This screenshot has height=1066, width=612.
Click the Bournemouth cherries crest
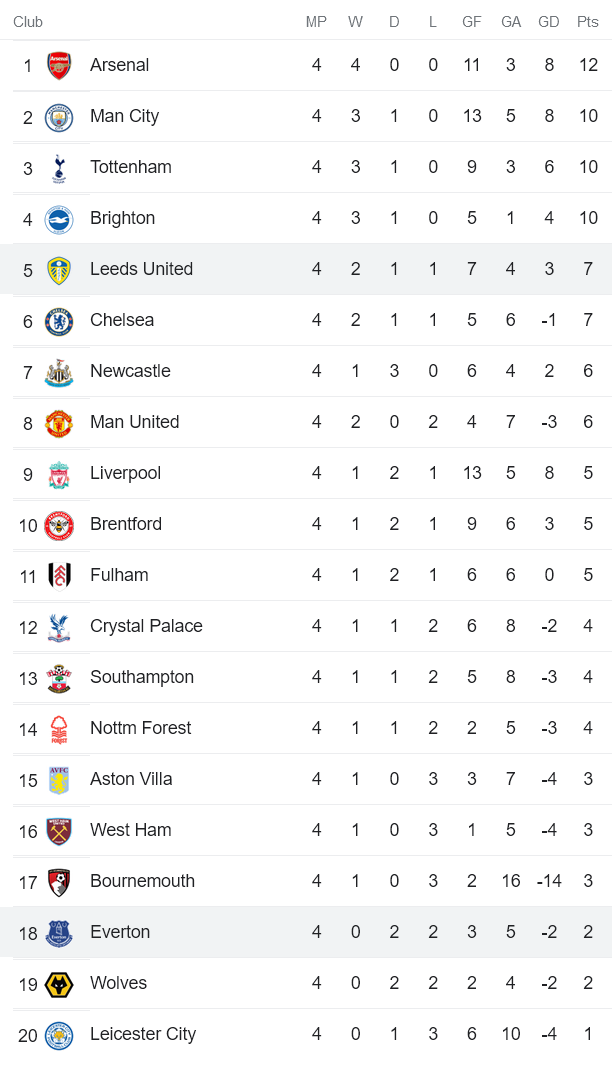click(58, 881)
